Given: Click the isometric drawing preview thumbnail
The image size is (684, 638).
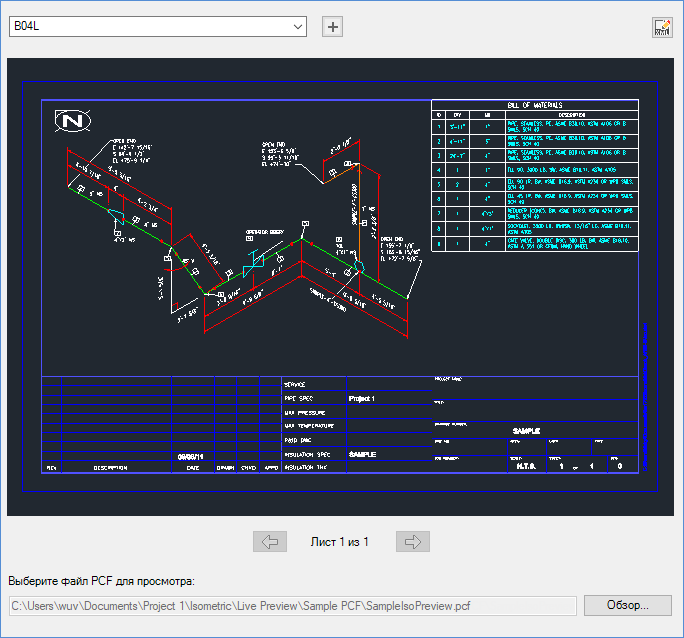Looking at the screenshot, I should [340, 287].
